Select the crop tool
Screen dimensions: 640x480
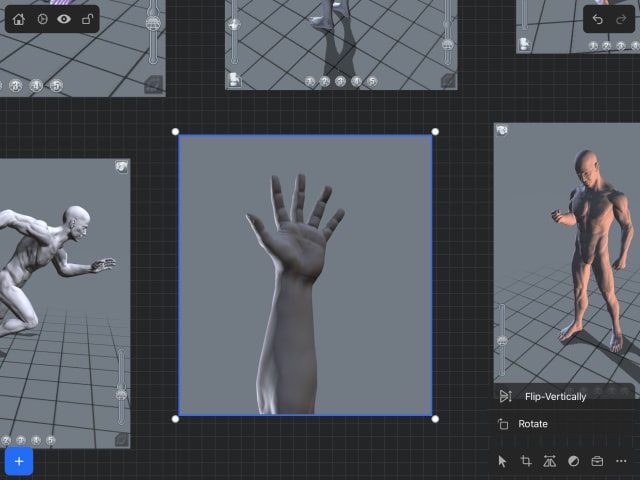tap(526, 461)
